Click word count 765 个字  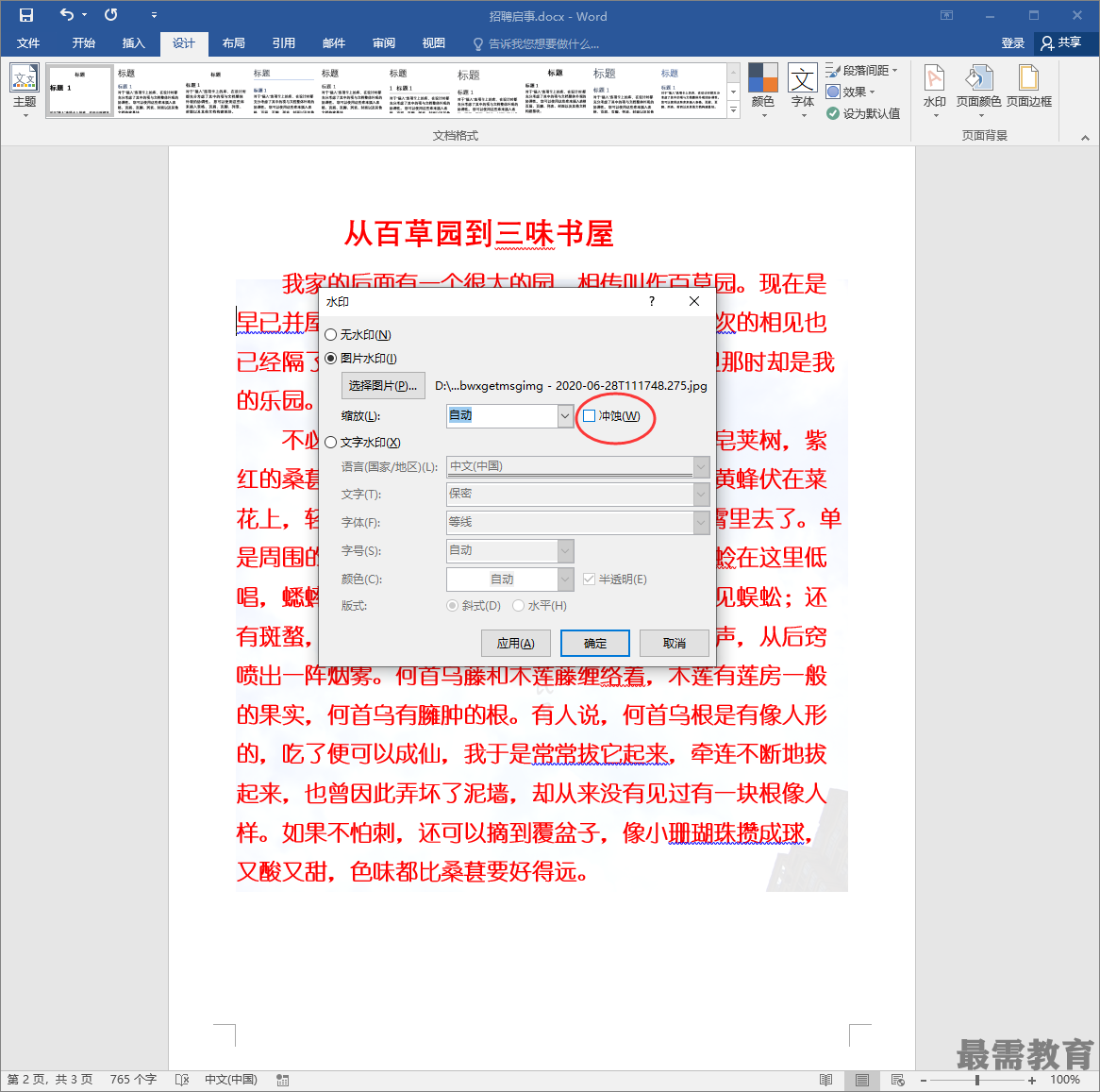click(133, 1080)
